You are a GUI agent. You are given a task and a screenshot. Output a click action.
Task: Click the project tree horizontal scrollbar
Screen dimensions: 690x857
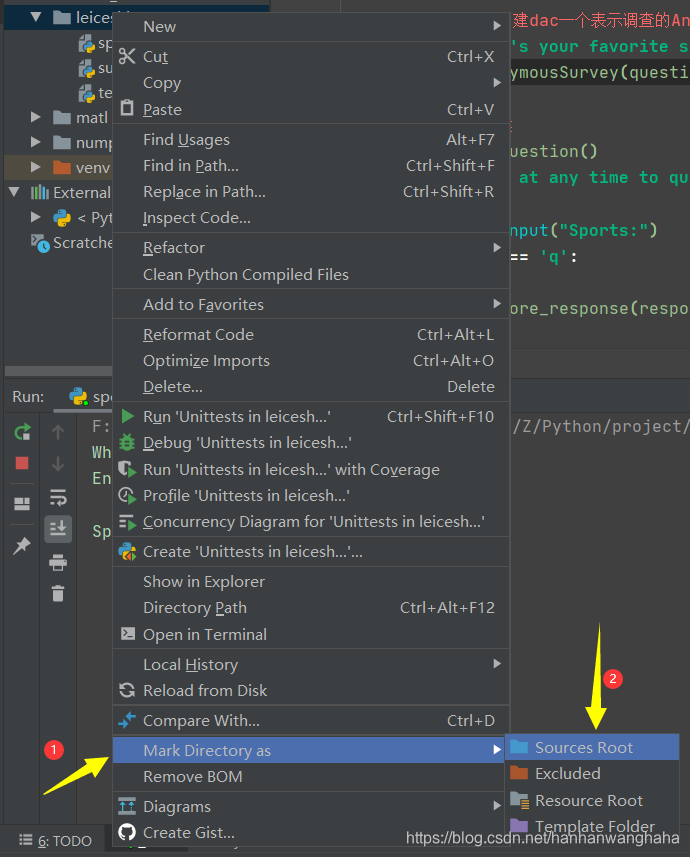[59, 371]
